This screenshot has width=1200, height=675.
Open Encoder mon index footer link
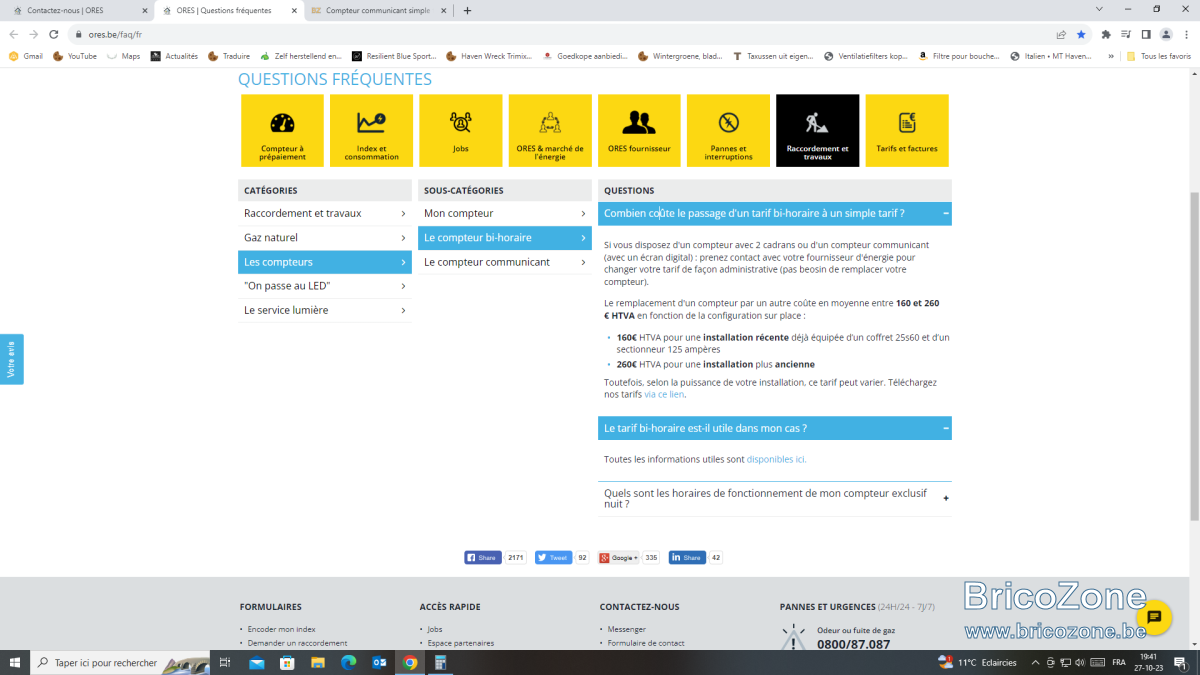(x=281, y=629)
